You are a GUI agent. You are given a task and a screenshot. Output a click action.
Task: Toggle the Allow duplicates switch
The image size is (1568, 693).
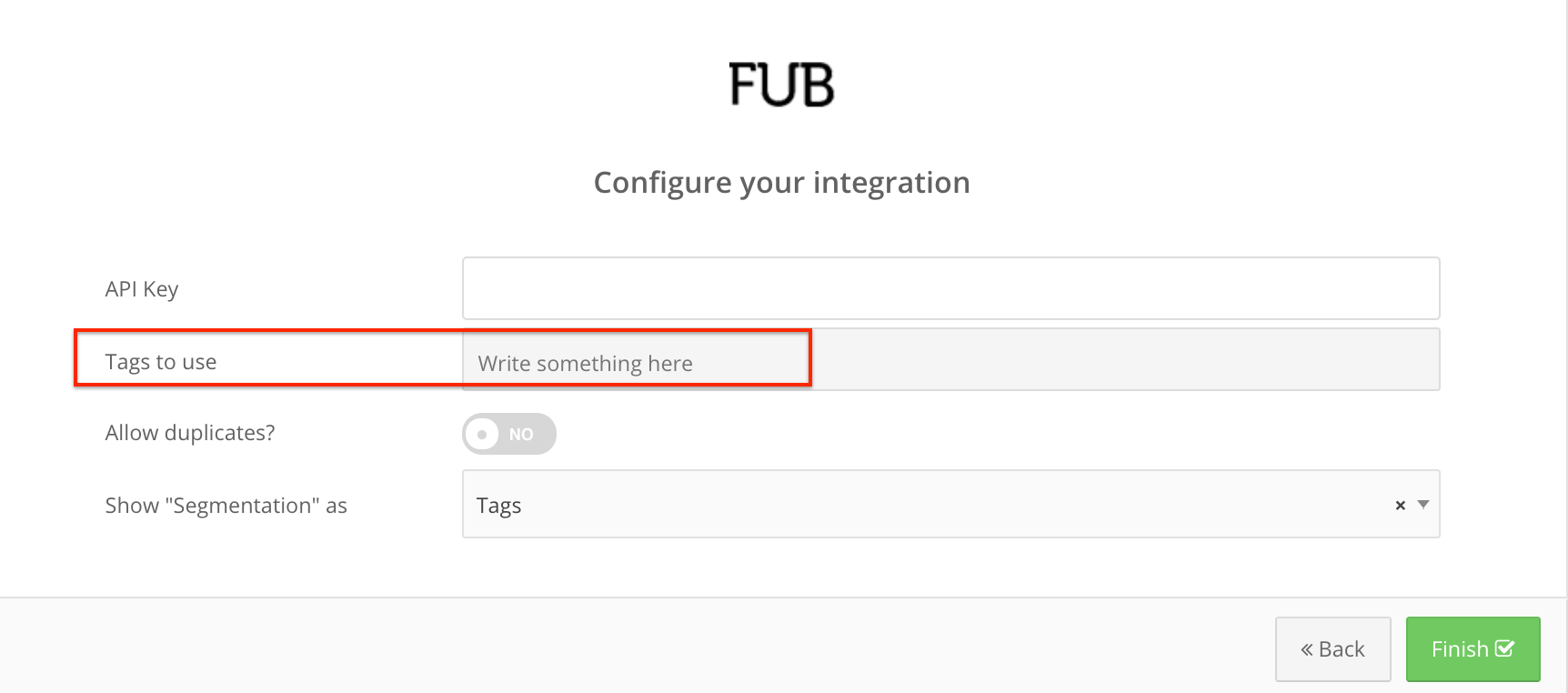pos(509,434)
